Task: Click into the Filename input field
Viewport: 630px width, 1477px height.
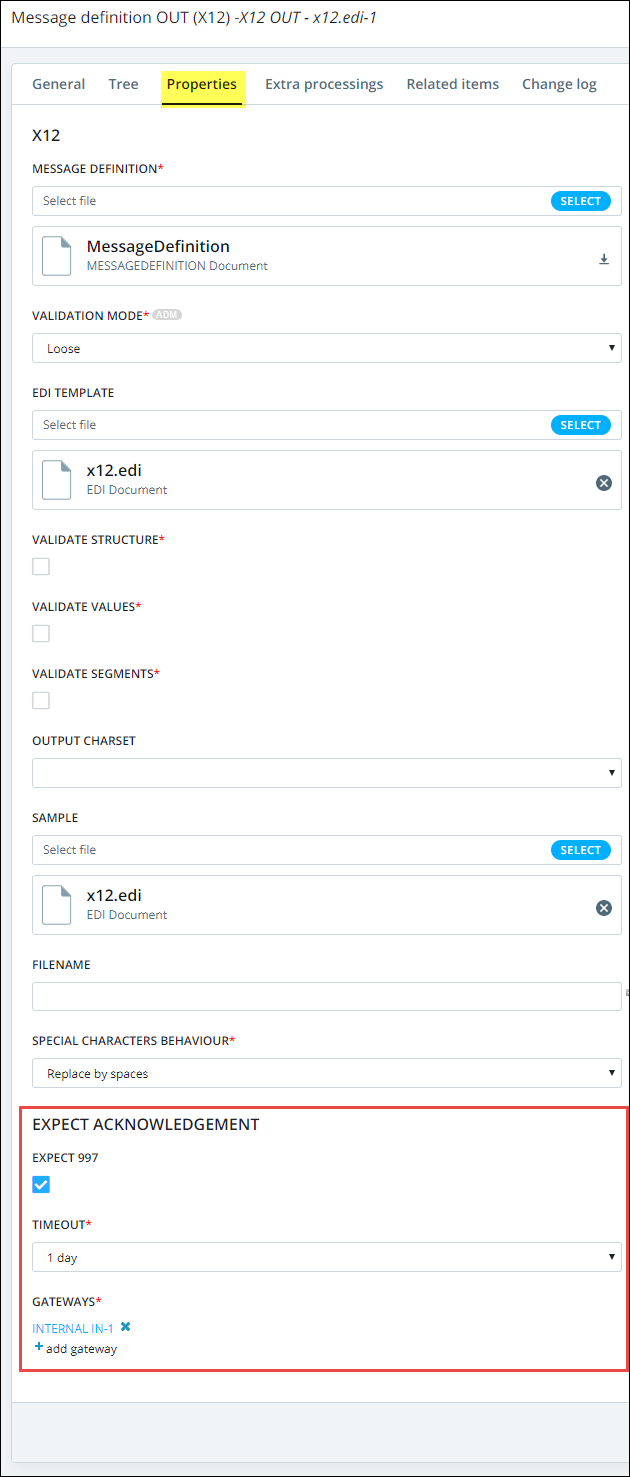Action: click(327, 997)
